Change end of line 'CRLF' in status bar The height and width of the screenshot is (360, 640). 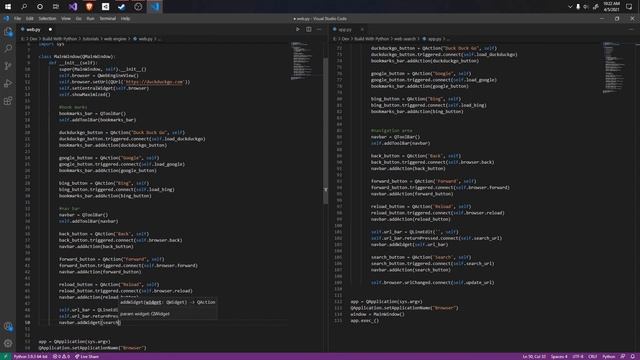[x=593, y=357]
